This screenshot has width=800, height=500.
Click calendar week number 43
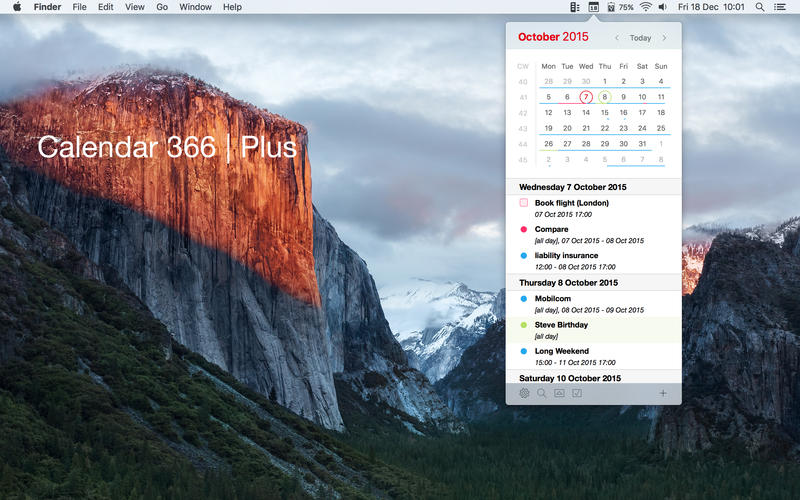[523, 129]
